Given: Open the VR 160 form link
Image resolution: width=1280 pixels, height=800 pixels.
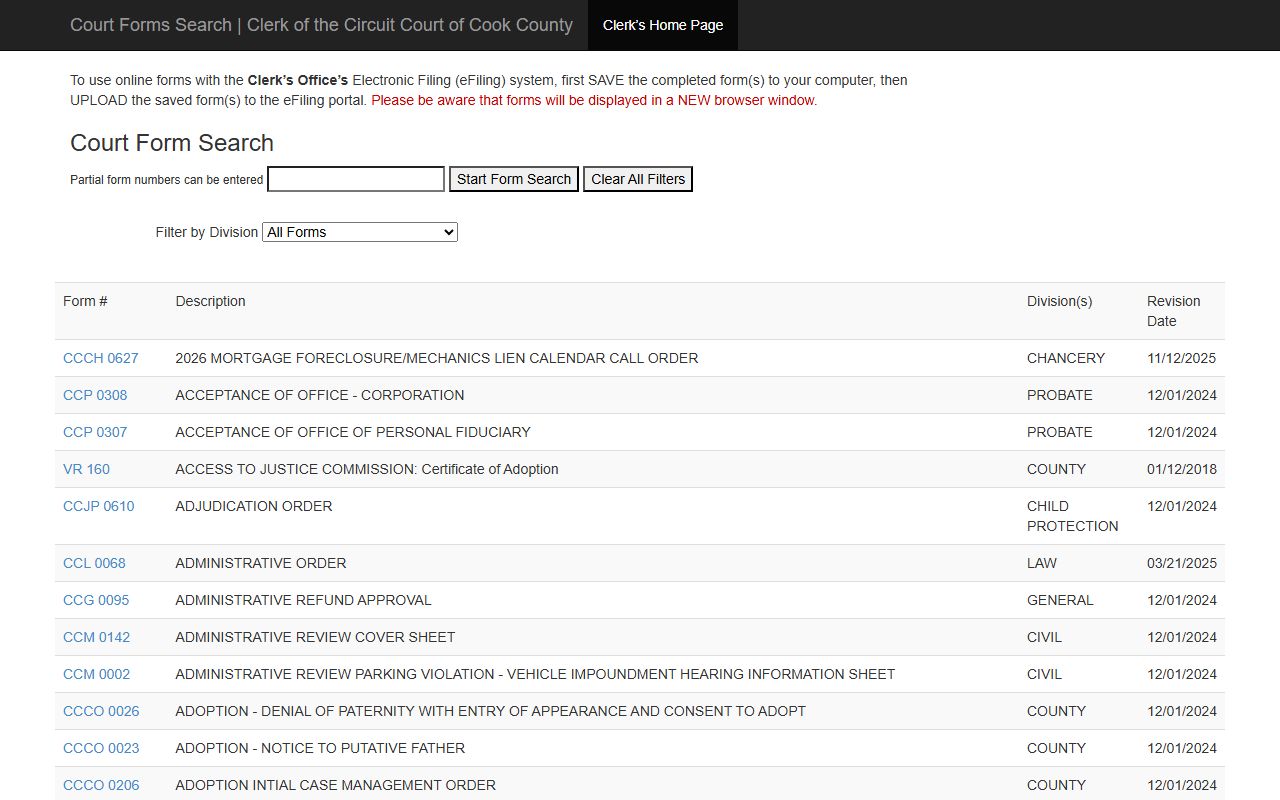Looking at the screenshot, I should [x=86, y=469].
